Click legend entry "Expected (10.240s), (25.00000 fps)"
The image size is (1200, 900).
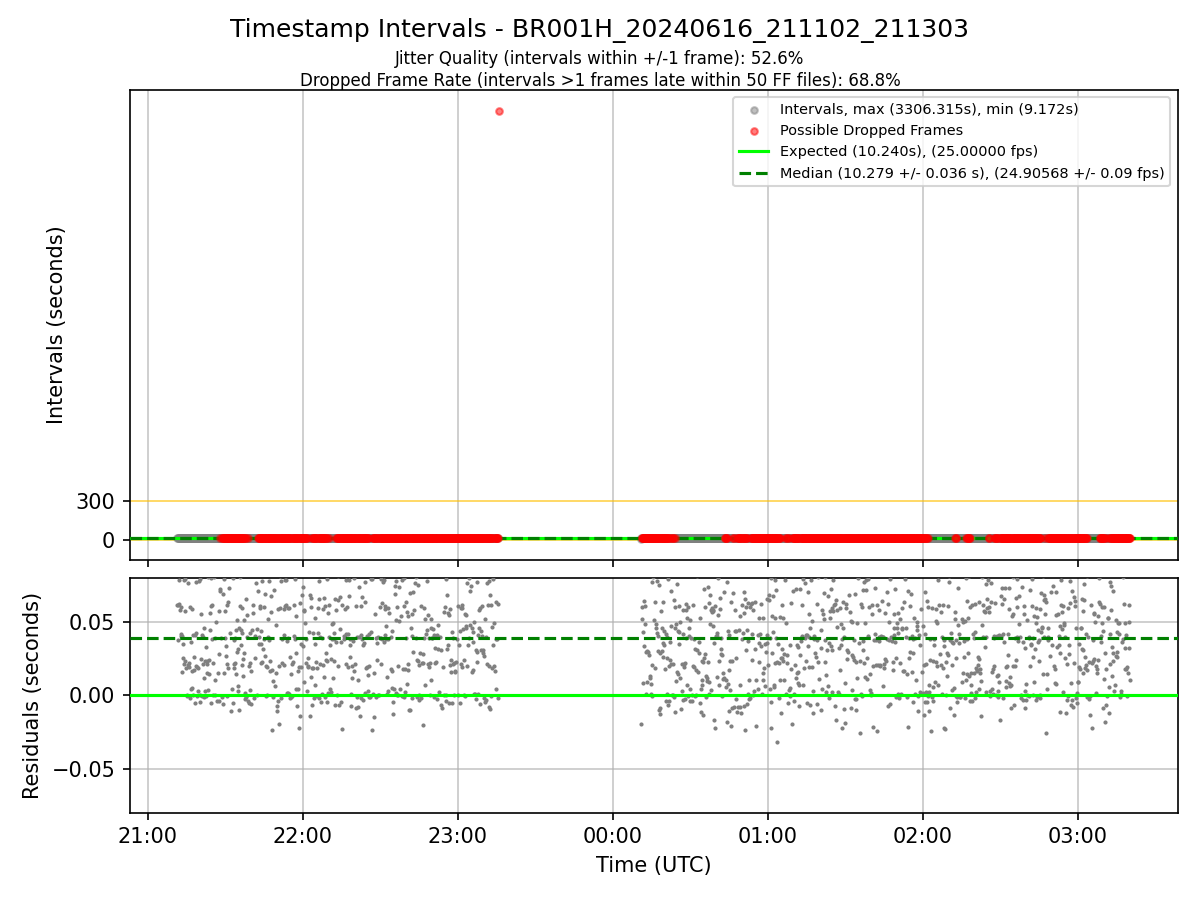(909, 151)
